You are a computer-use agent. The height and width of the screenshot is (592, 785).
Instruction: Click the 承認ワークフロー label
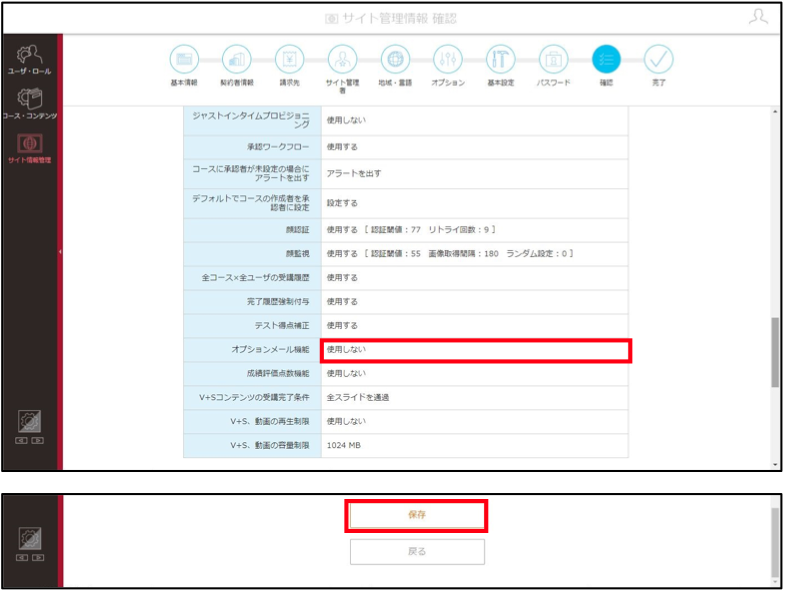[x=278, y=147]
